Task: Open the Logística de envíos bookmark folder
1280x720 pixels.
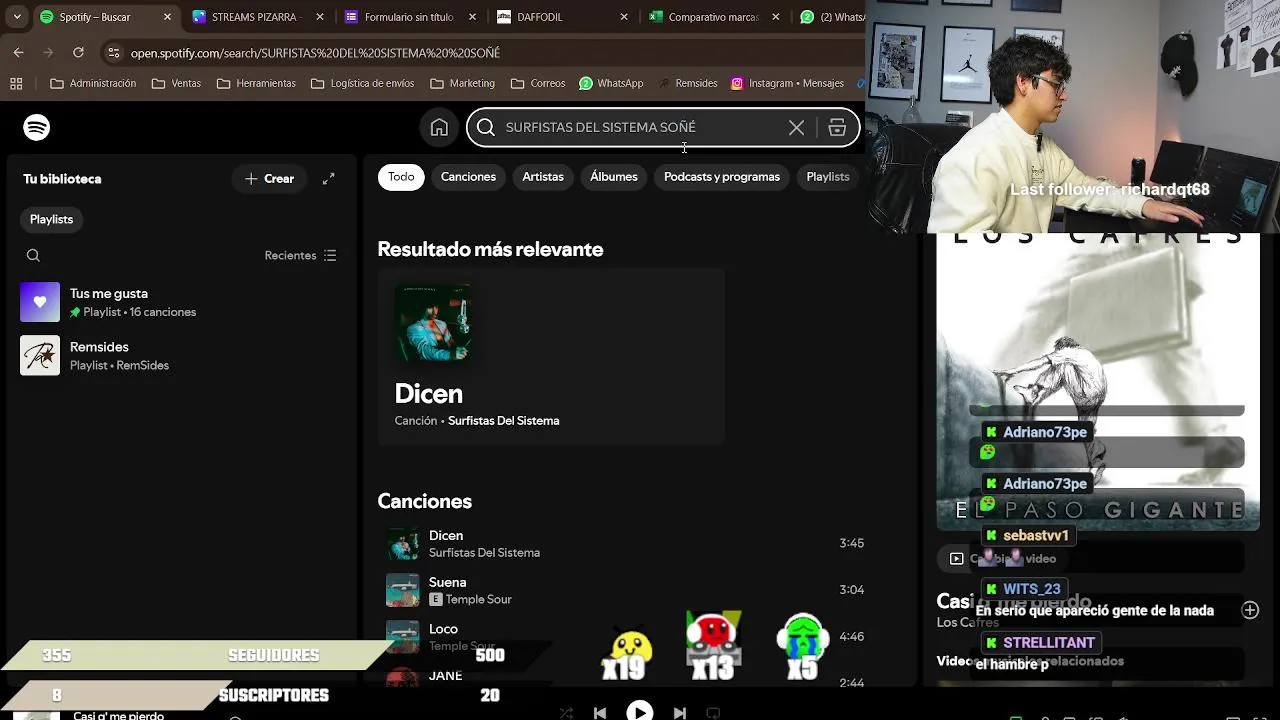Action: [x=362, y=83]
